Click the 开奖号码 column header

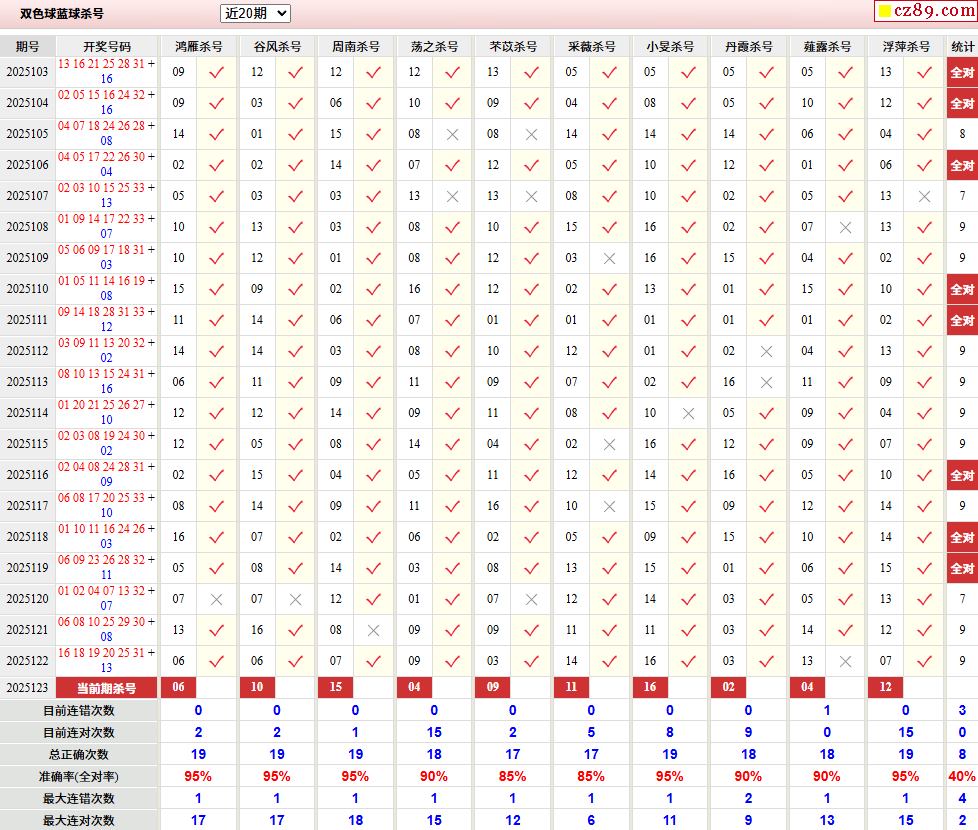(x=107, y=46)
